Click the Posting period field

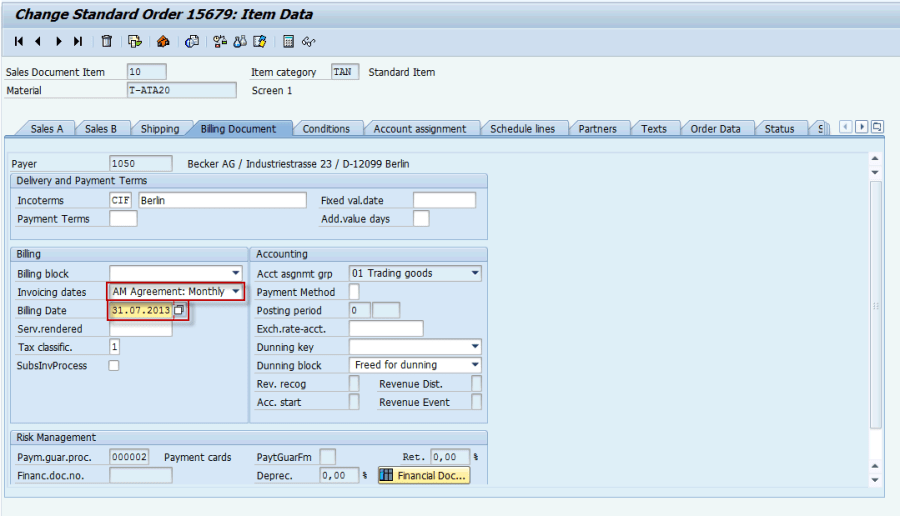click(359, 310)
